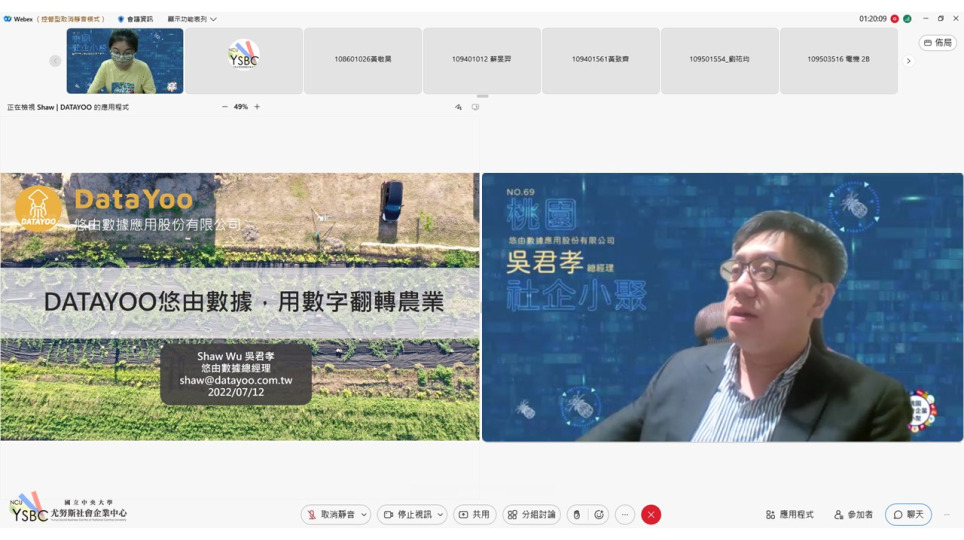Expand audio options arrow beside 取消靜音
Image resolution: width=964 pixels, height=540 pixels.
coord(364,515)
